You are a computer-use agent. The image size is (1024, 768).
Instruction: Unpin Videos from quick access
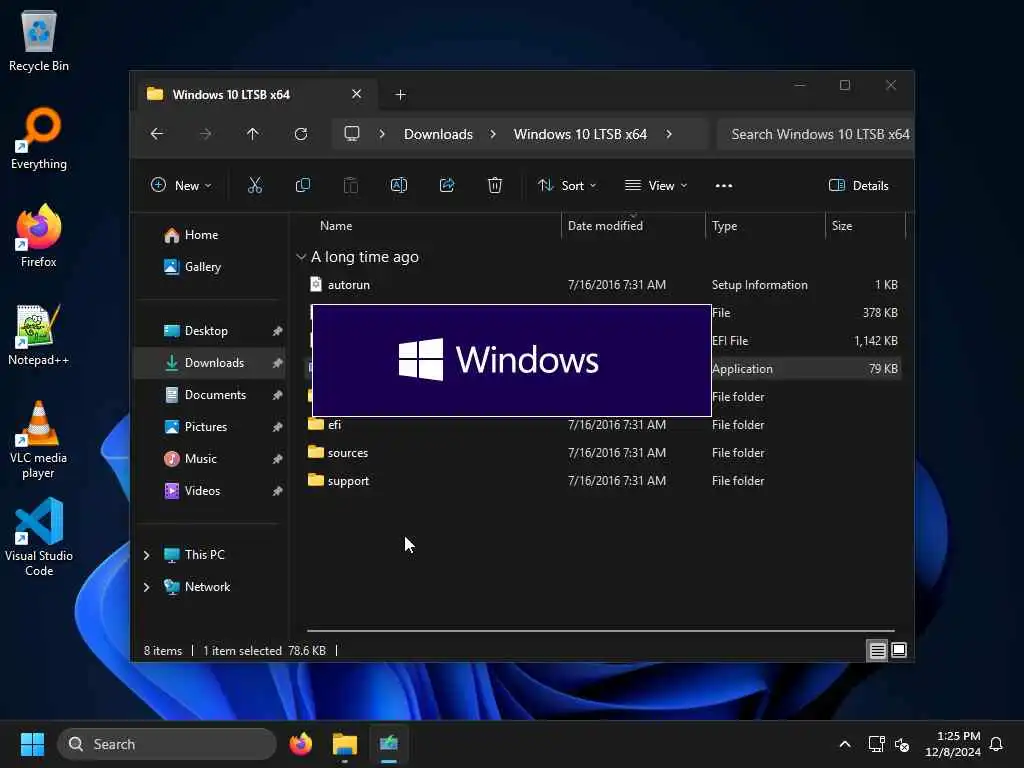278,491
